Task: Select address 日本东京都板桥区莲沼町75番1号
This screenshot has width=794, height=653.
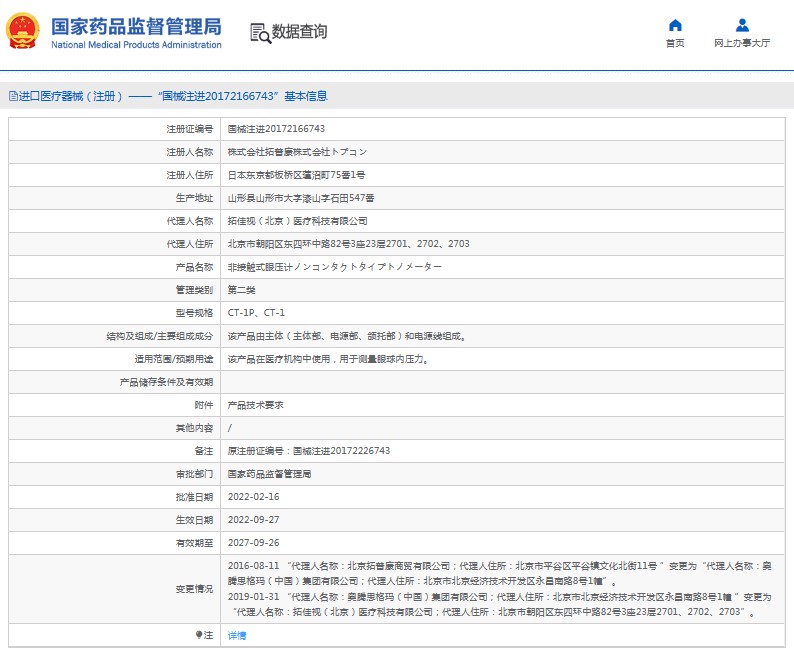Action: [x=296, y=175]
